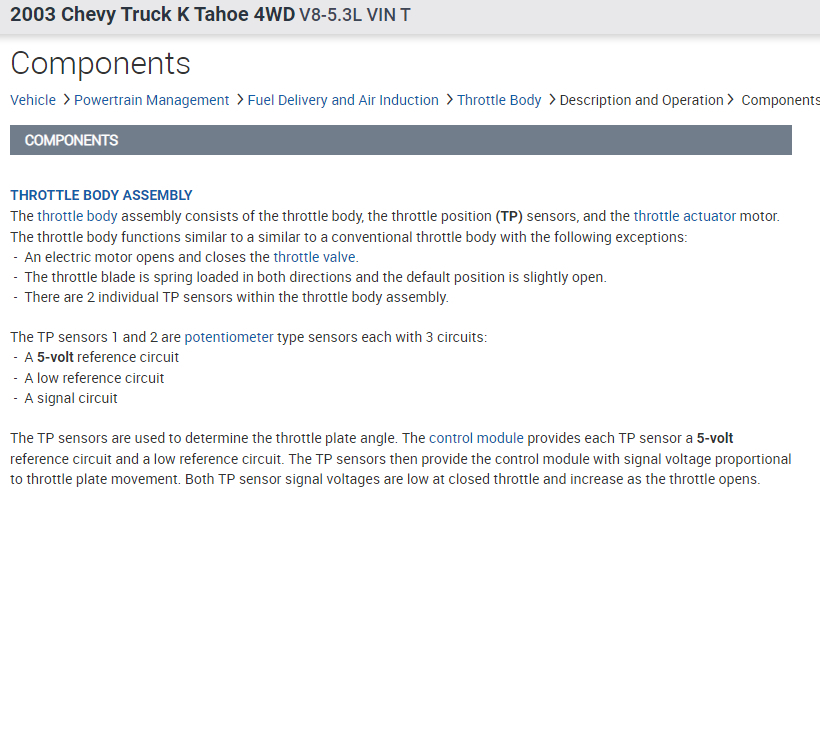Viewport: 820px width, 740px height.
Task: Click 'functions similar to a conventional throttle body' sentence
Action: point(349,237)
